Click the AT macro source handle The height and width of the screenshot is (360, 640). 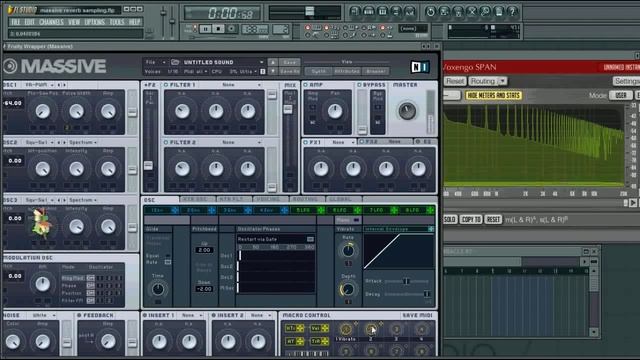coord(300,341)
